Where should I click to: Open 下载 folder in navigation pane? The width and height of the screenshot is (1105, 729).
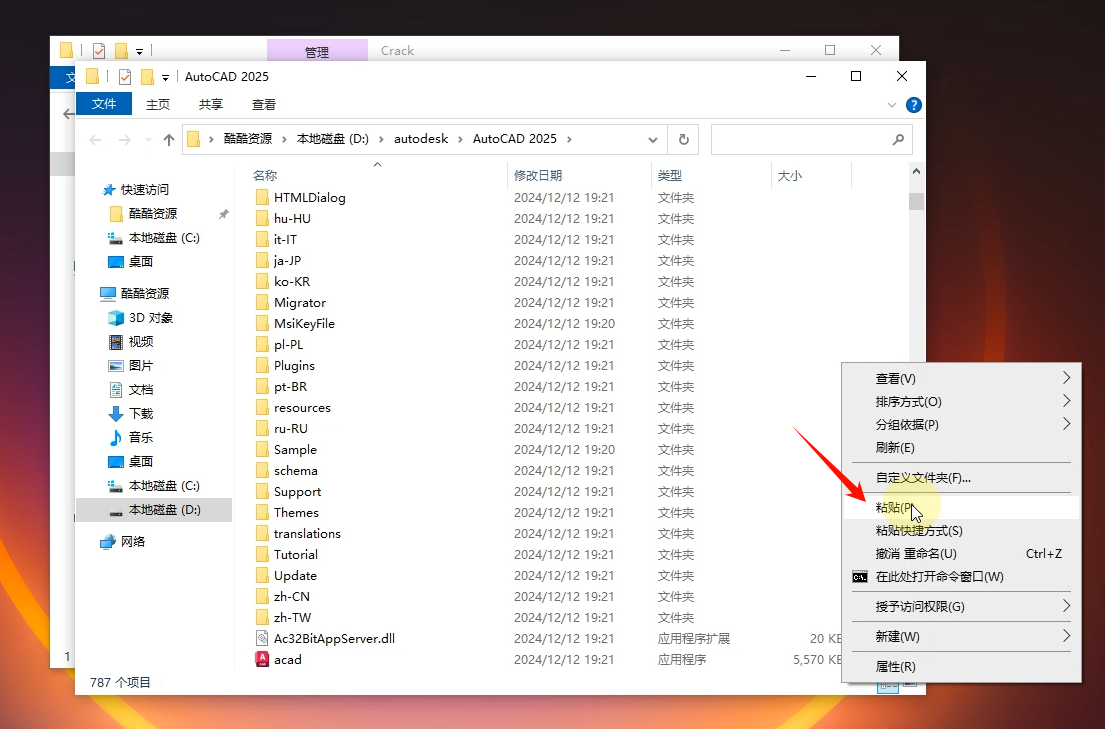(140, 413)
